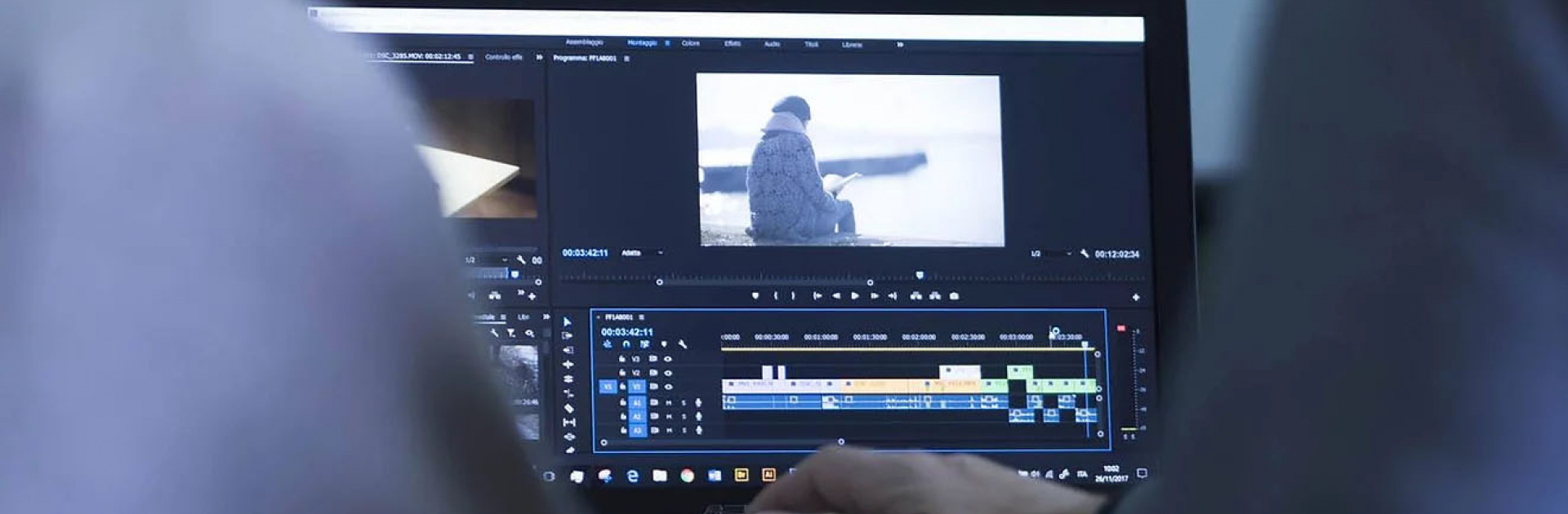Open Source Monitor 1/2 resolution dropdown
1568x514 pixels.
pyautogui.click(x=487, y=259)
